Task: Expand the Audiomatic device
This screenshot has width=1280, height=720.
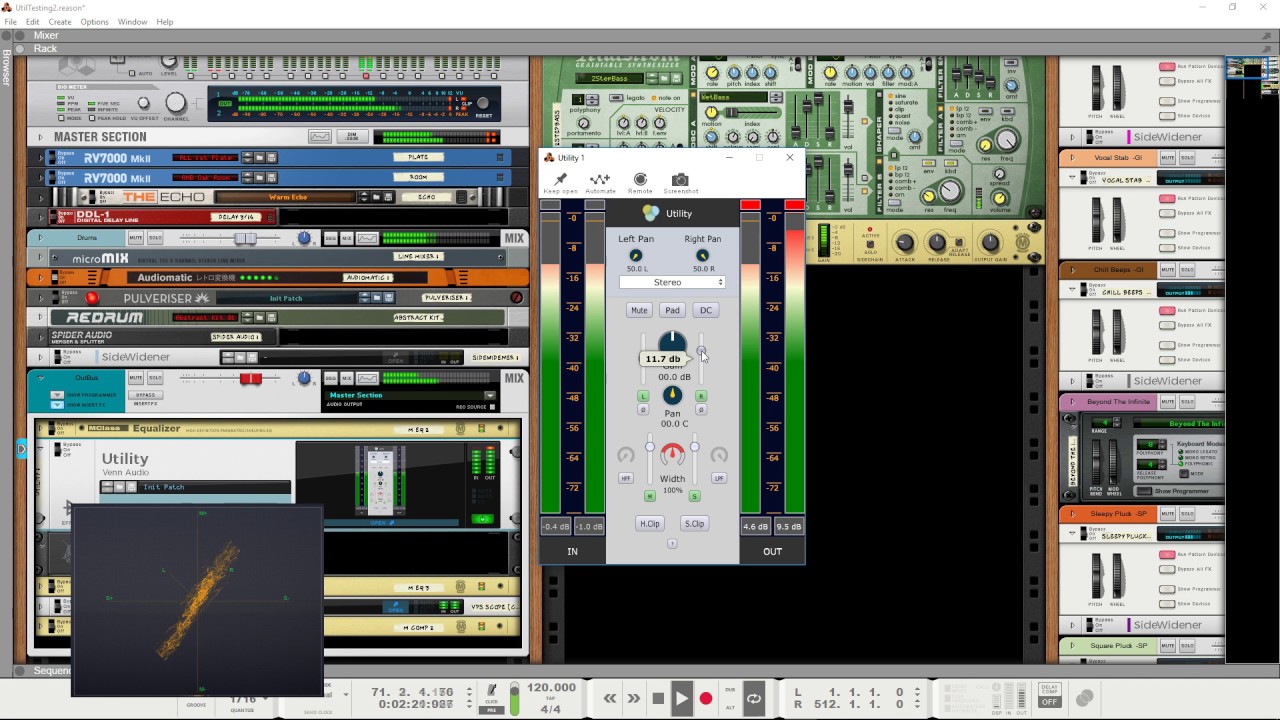Action: 40,277
